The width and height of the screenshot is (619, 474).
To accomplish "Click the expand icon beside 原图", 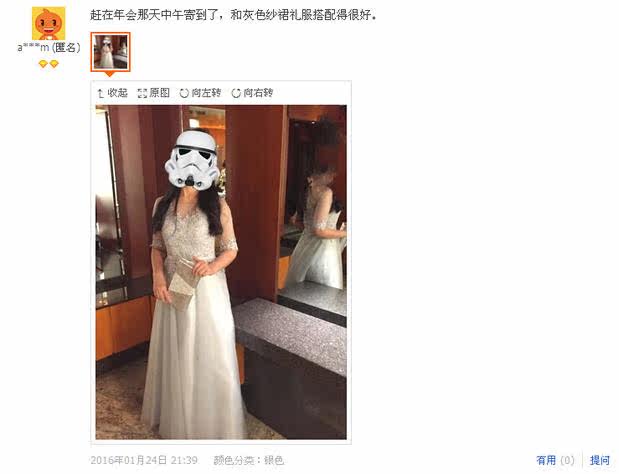I will 142,94.
